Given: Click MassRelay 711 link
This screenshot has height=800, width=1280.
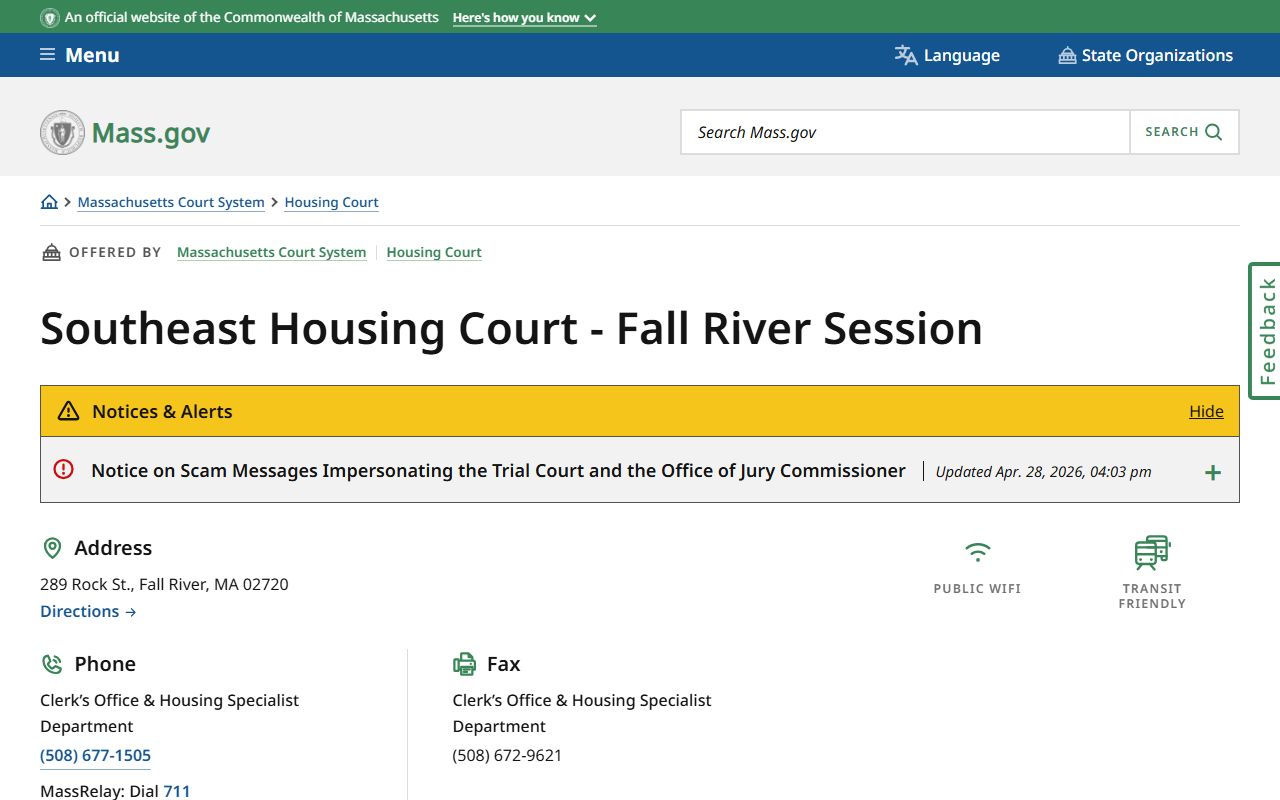Looking at the screenshot, I should tap(177, 791).
